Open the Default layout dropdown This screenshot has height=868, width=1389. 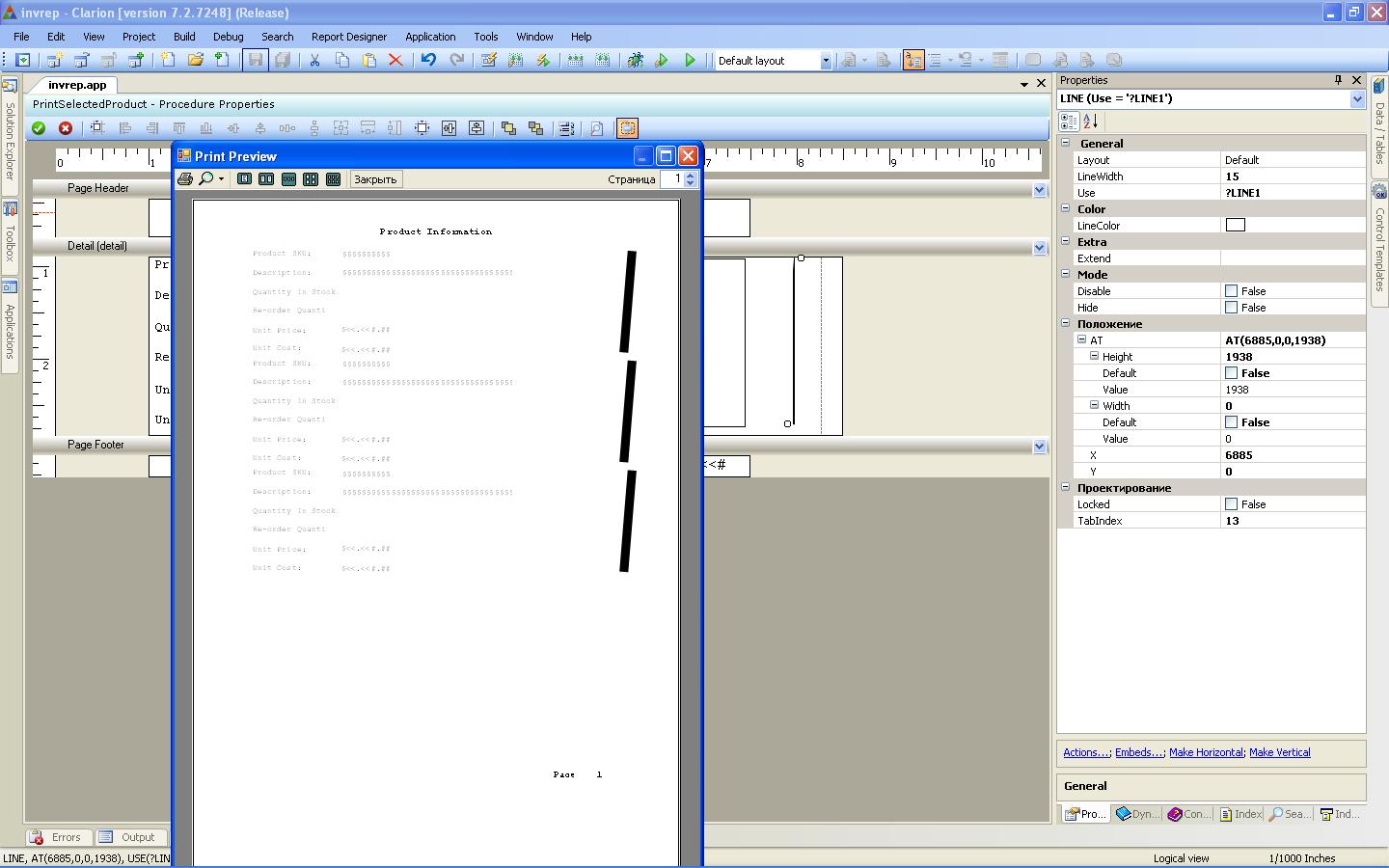pos(825,61)
